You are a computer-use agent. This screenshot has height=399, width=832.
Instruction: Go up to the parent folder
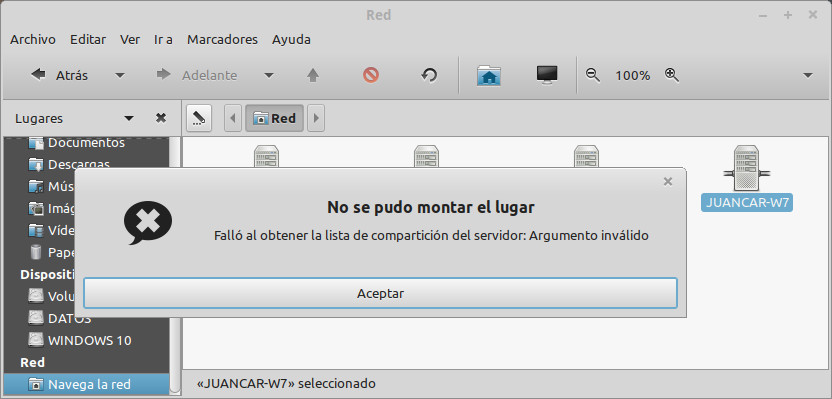tap(313, 75)
